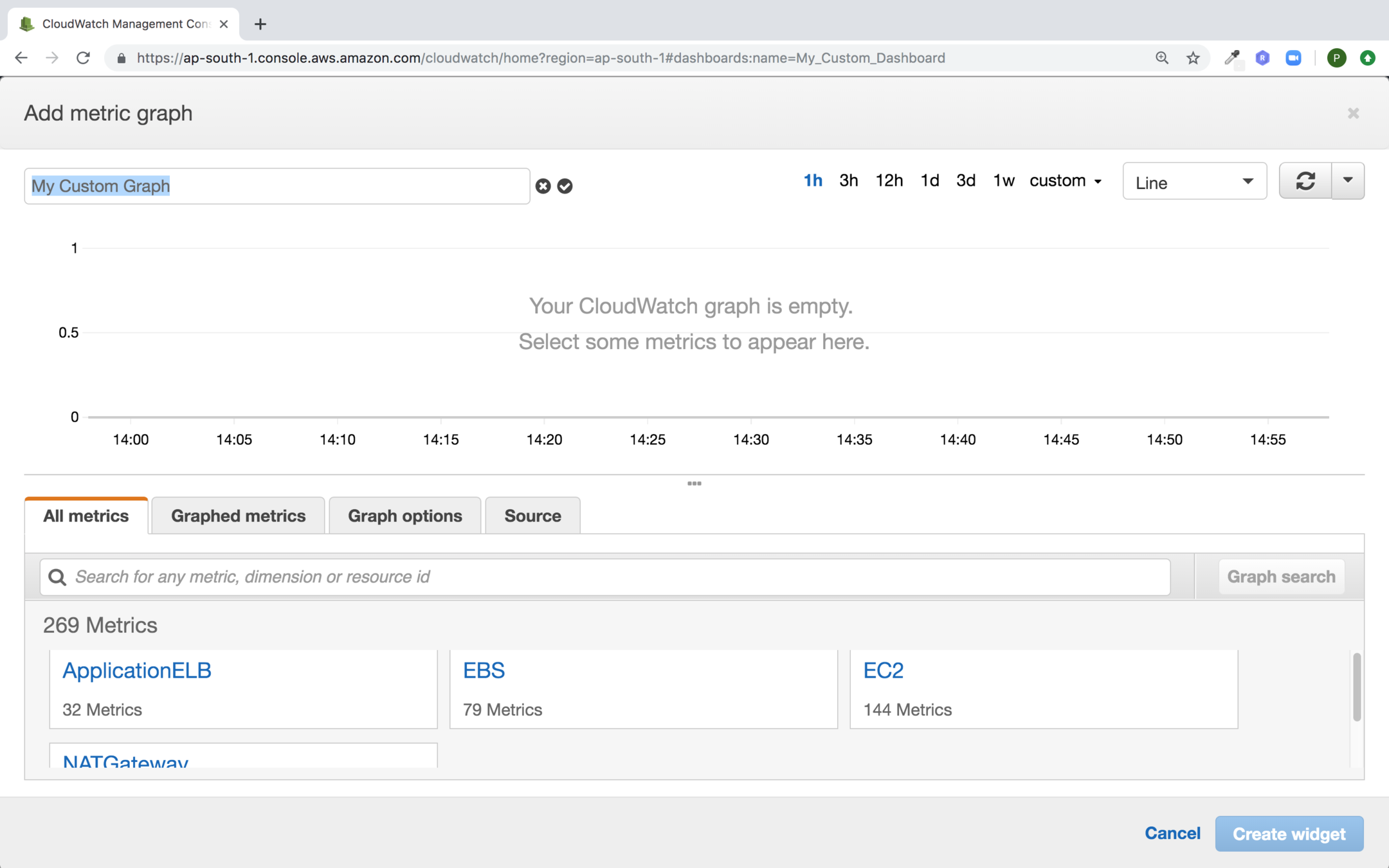Image resolution: width=1389 pixels, height=868 pixels.
Task: Click the graph refresh icon button
Action: click(x=1305, y=181)
